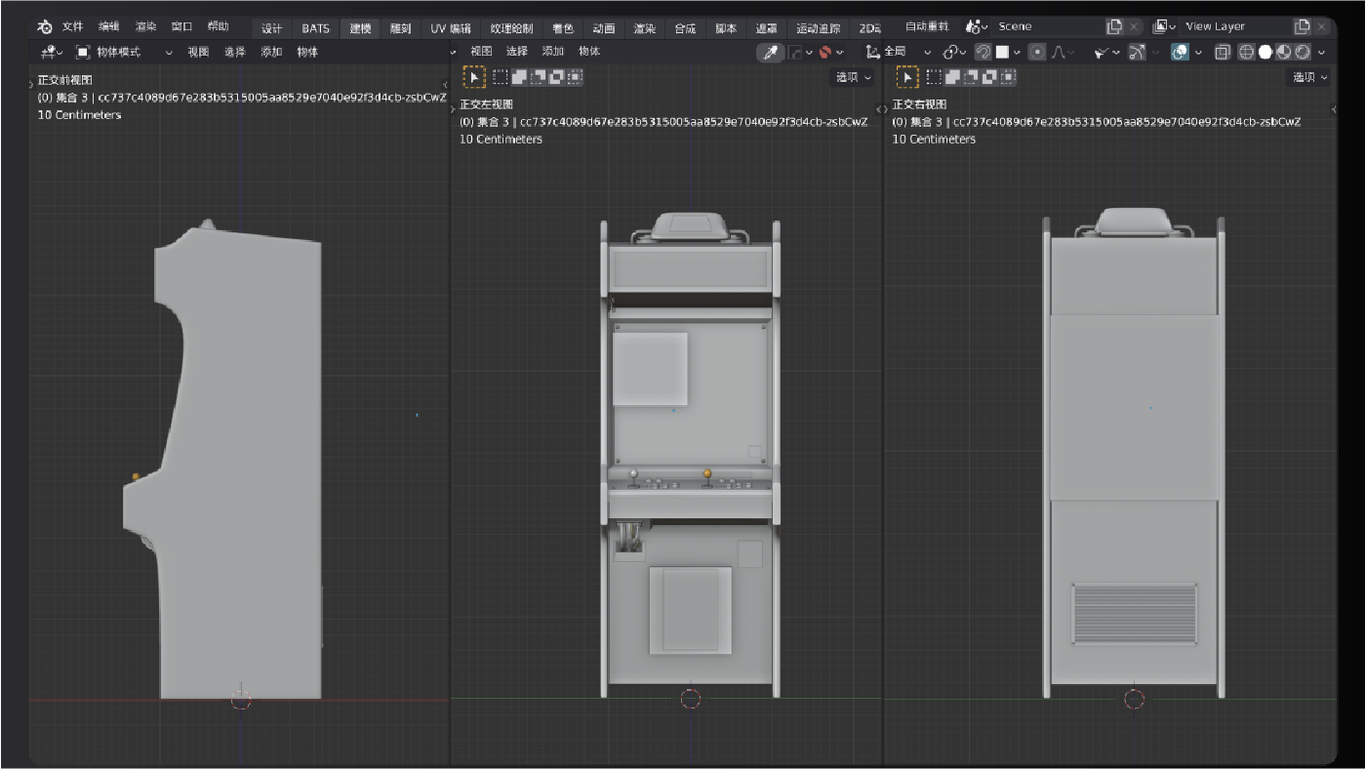This screenshot has height=769, width=1366.
Task: Click the add view layer icon
Action: [1301, 27]
